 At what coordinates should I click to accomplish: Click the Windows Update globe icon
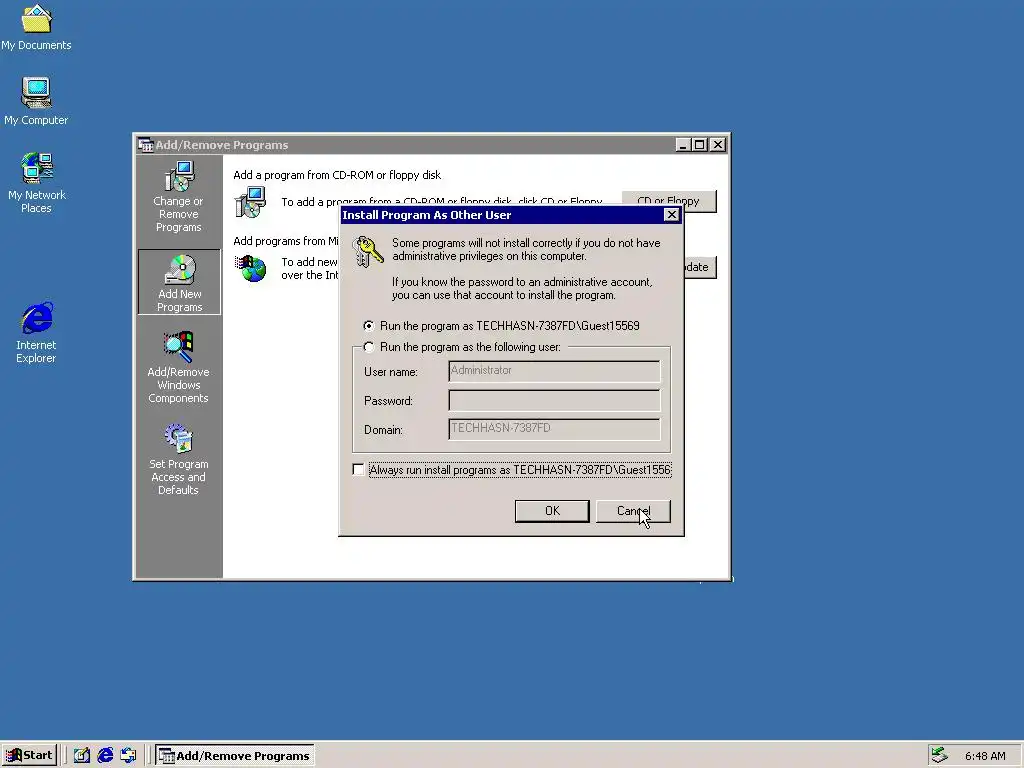(x=251, y=268)
